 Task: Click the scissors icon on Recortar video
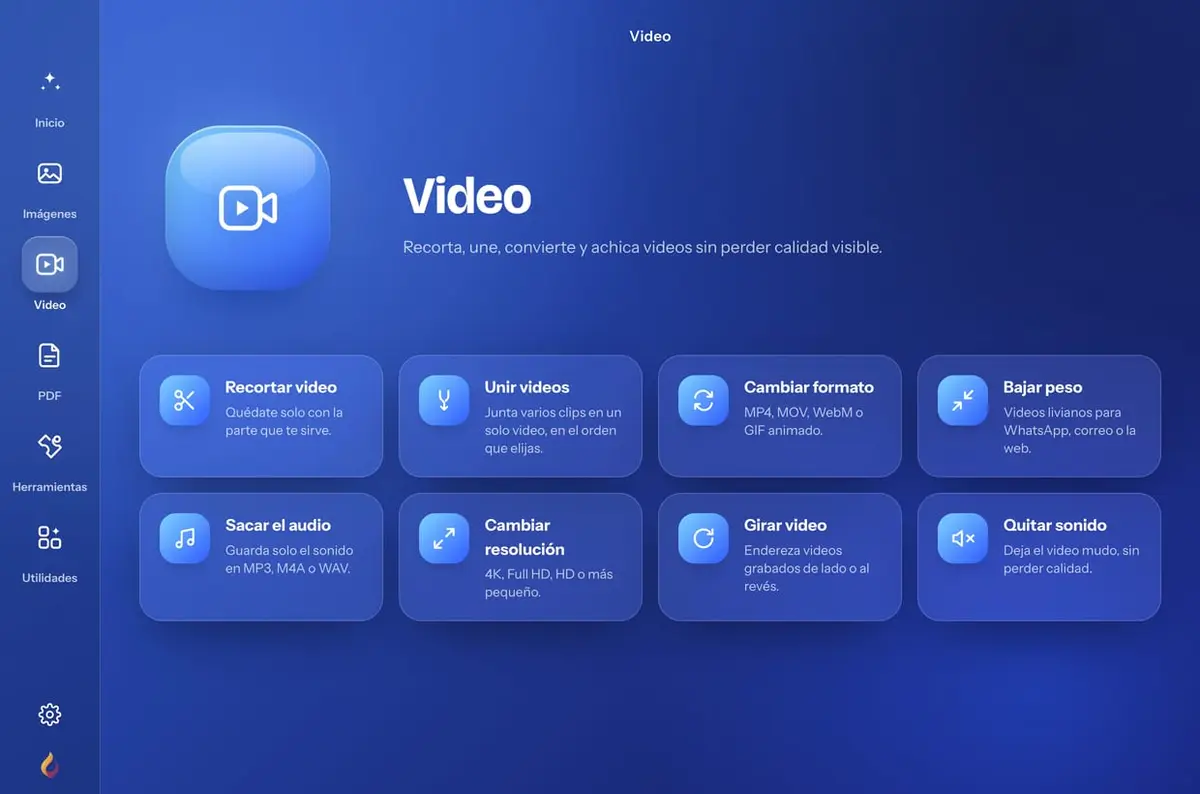pyautogui.click(x=185, y=401)
